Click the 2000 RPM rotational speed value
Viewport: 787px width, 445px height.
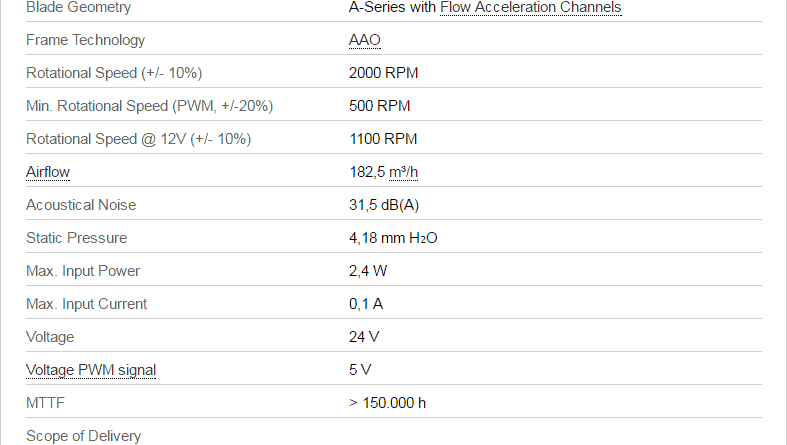click(x=383, y=73)
